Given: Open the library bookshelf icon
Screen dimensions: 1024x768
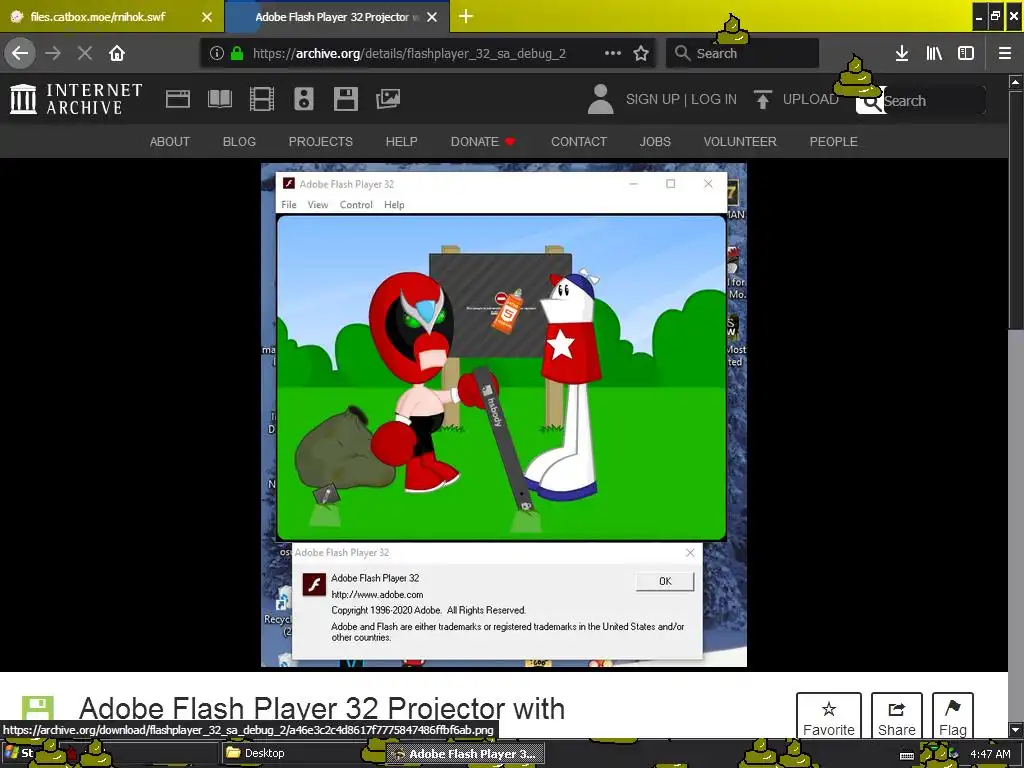Looking at the screenshot, I should click(934, 53).
